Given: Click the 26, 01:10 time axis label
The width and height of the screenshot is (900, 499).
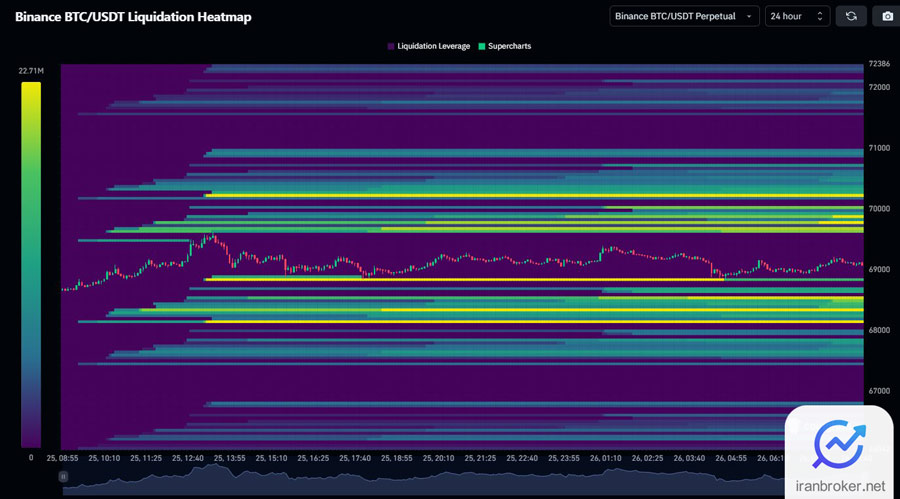Looking at the screenshot, I should click(x=606, y=458).
